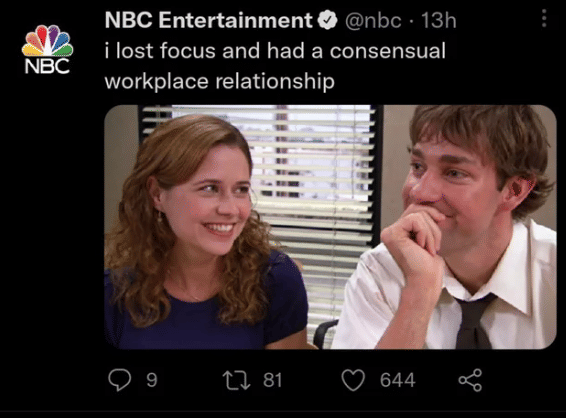Open the NBC Entertainment display name
This screenshot has width=566, height=418.
pos(208,20)
